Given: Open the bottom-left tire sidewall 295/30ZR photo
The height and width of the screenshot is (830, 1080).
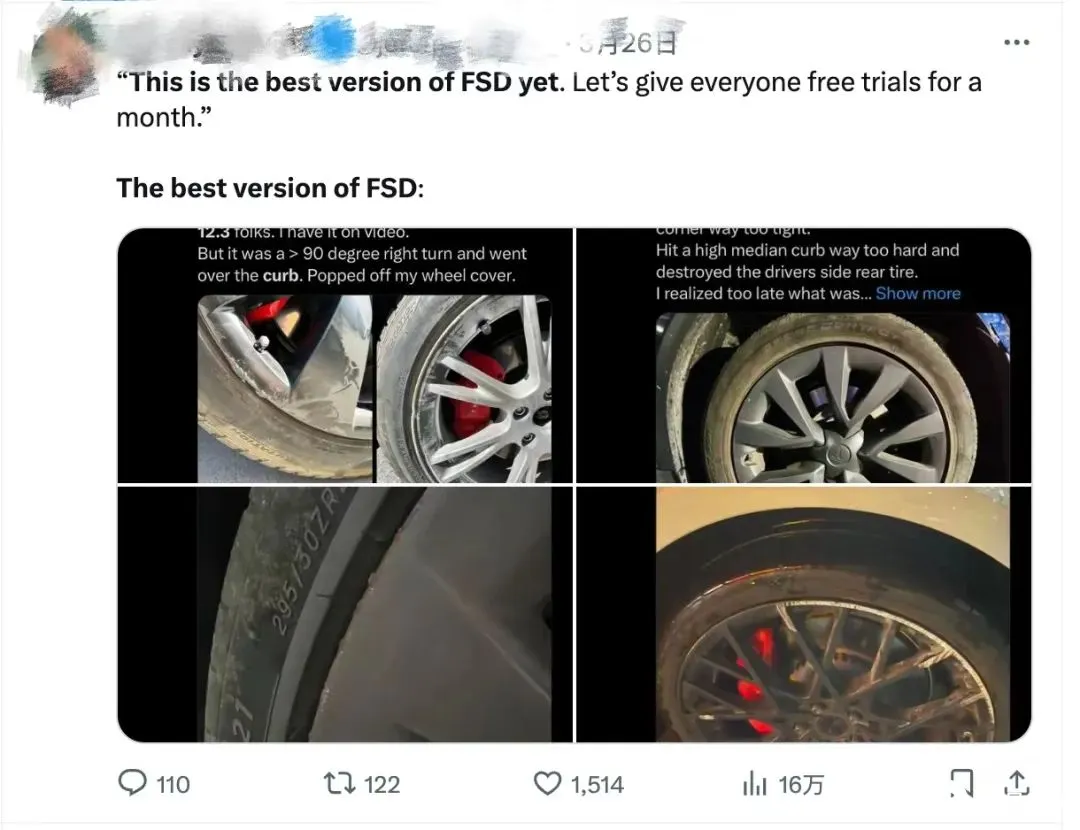Looking at the screenshot, I should click(345, 614).
